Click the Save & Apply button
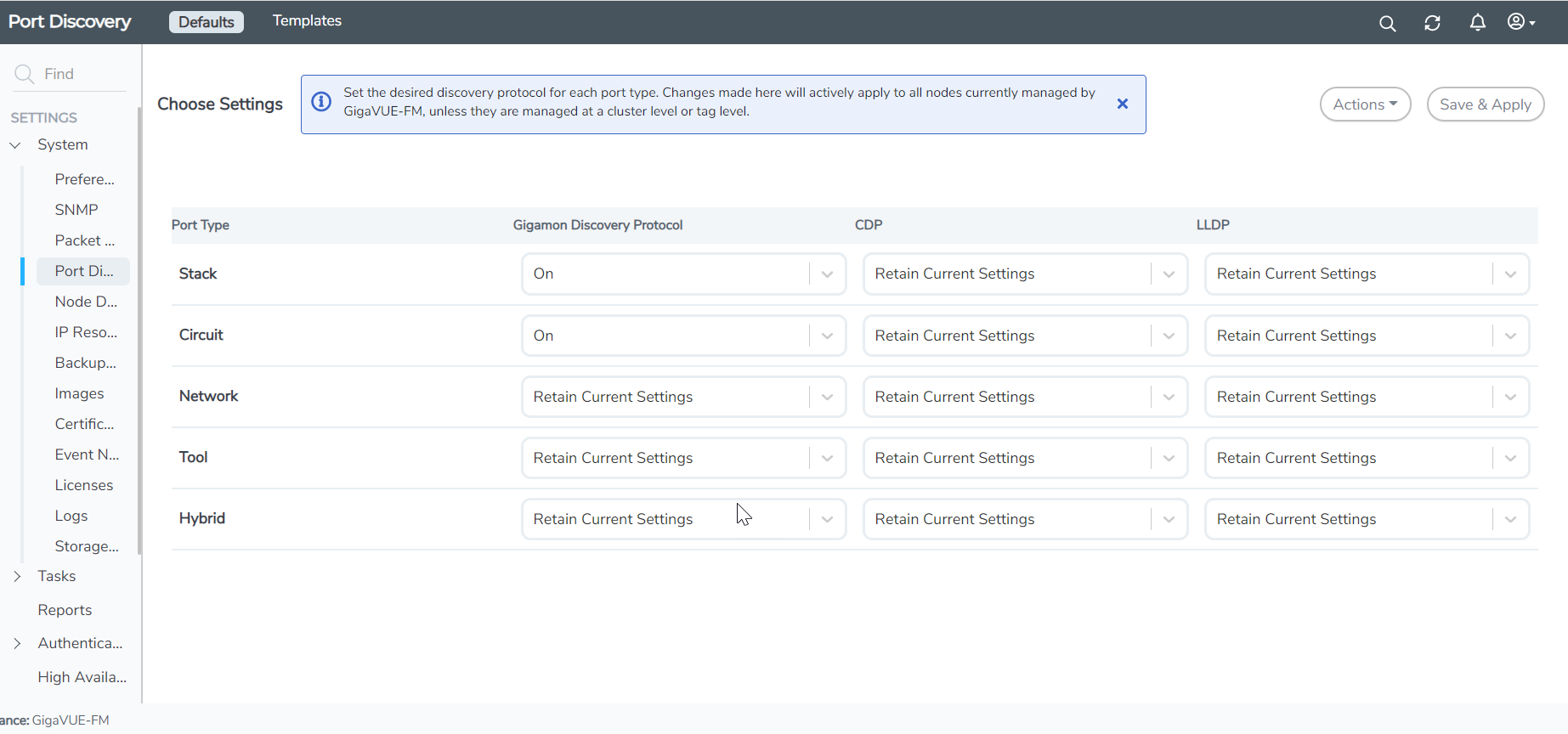Screen dimensions: 1568x734 (x=1485, y=104)
